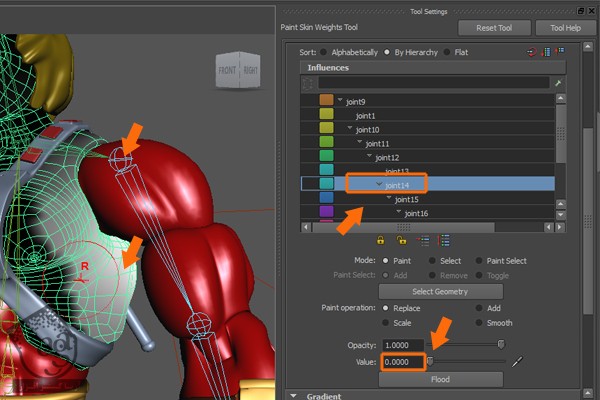Float the Tool Settings panel using the dock icon
Image resolution: width=600 pixels, height=400 pixels.
[x=580, y=11]
